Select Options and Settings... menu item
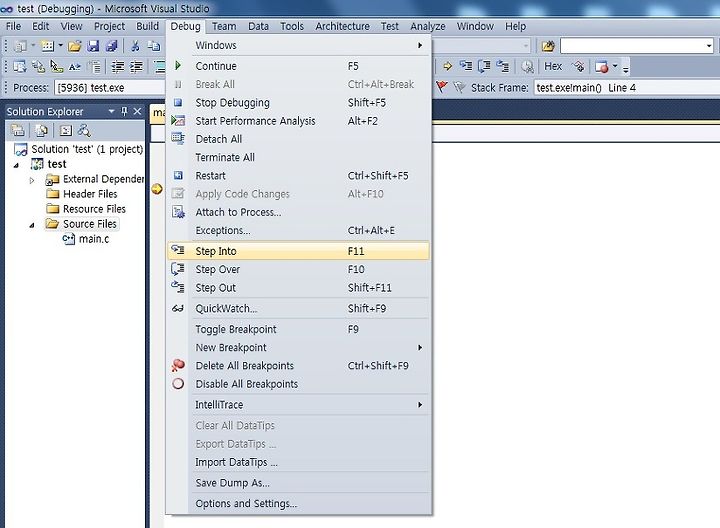 click(298, 504)
